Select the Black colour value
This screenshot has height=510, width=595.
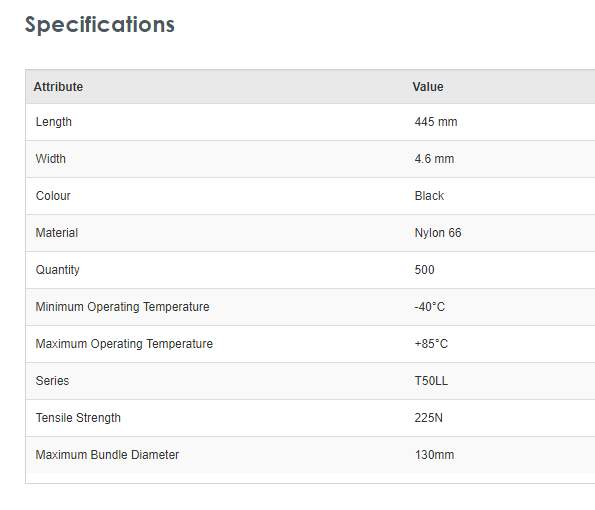point(429,196)
